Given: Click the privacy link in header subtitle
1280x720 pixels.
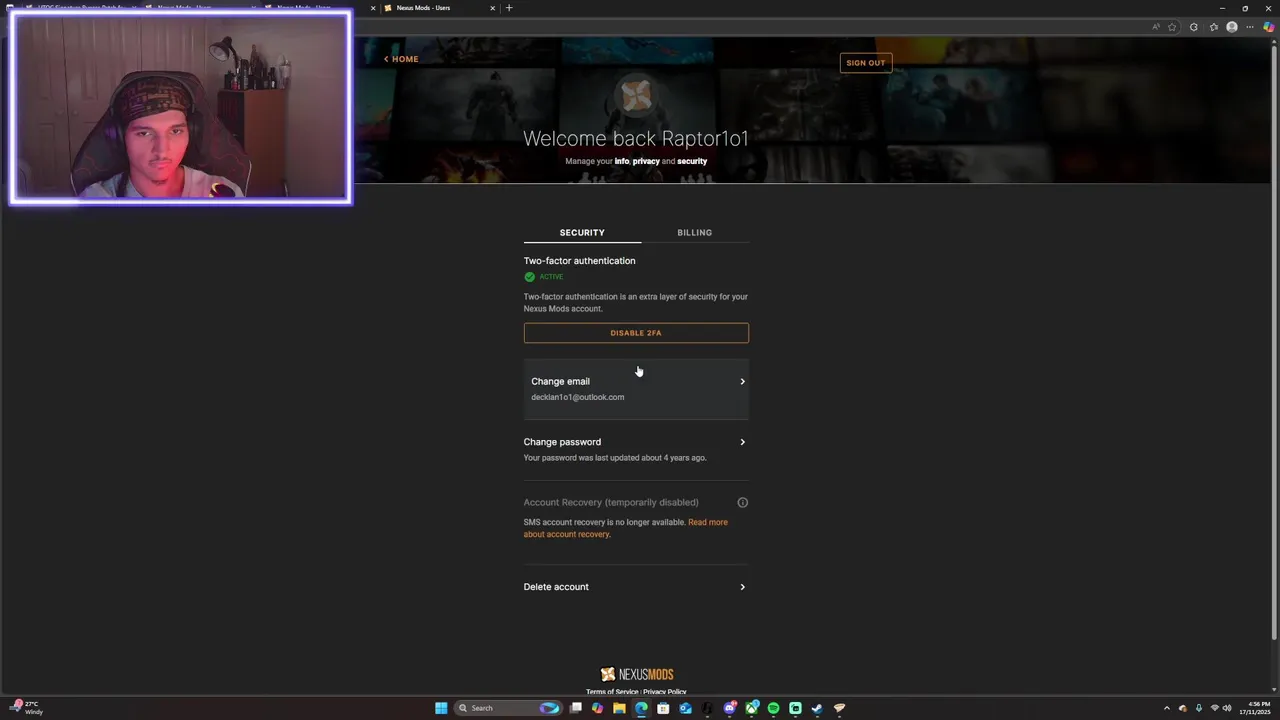Looking at the screenshot, I should [646, 161].
